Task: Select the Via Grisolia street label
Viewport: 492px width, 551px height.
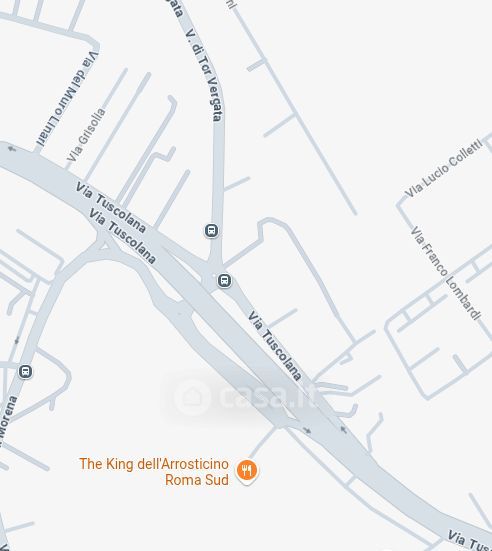Action: [86, 135]
